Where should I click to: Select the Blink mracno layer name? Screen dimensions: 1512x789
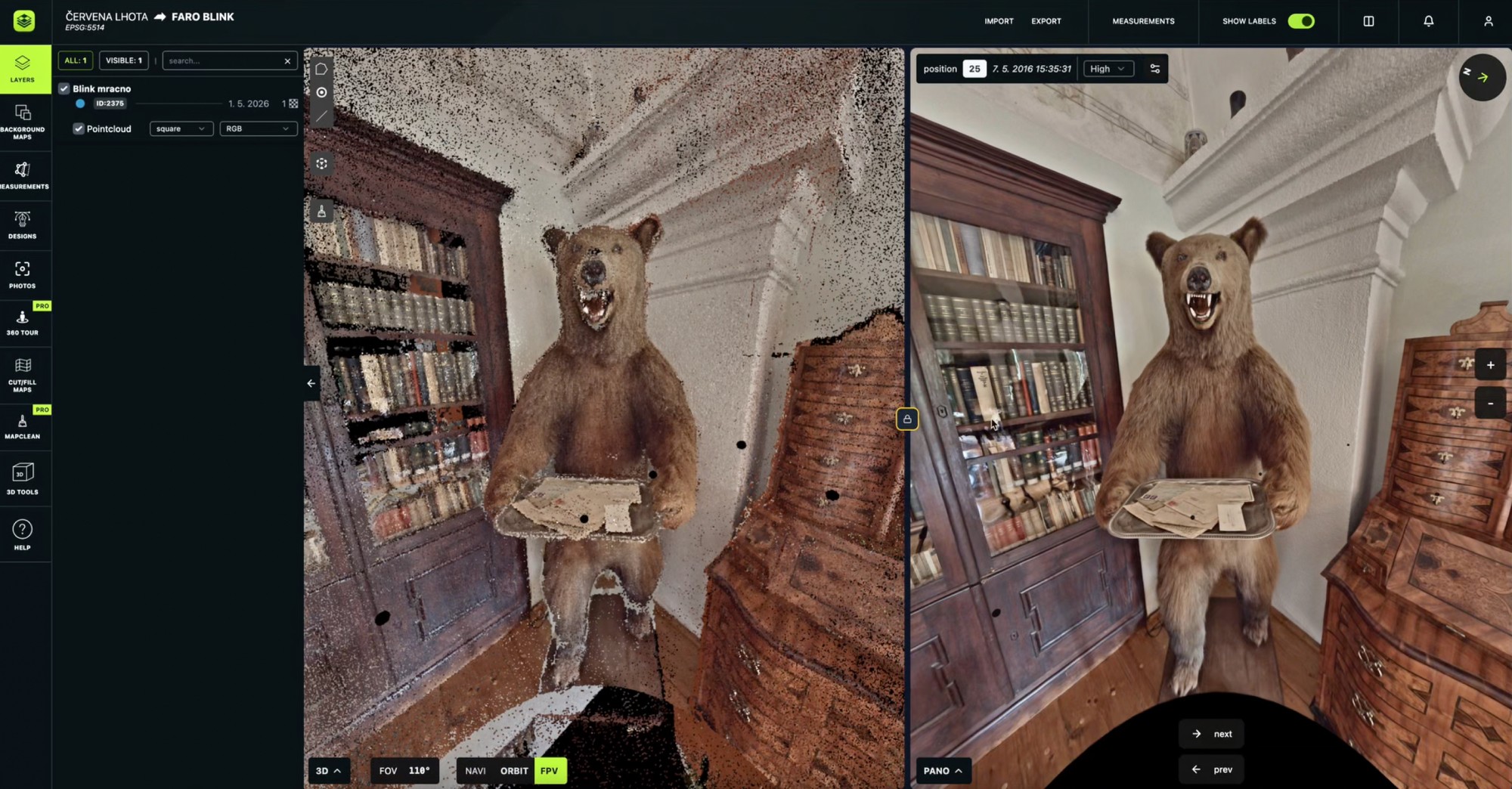tap(102, 88)
